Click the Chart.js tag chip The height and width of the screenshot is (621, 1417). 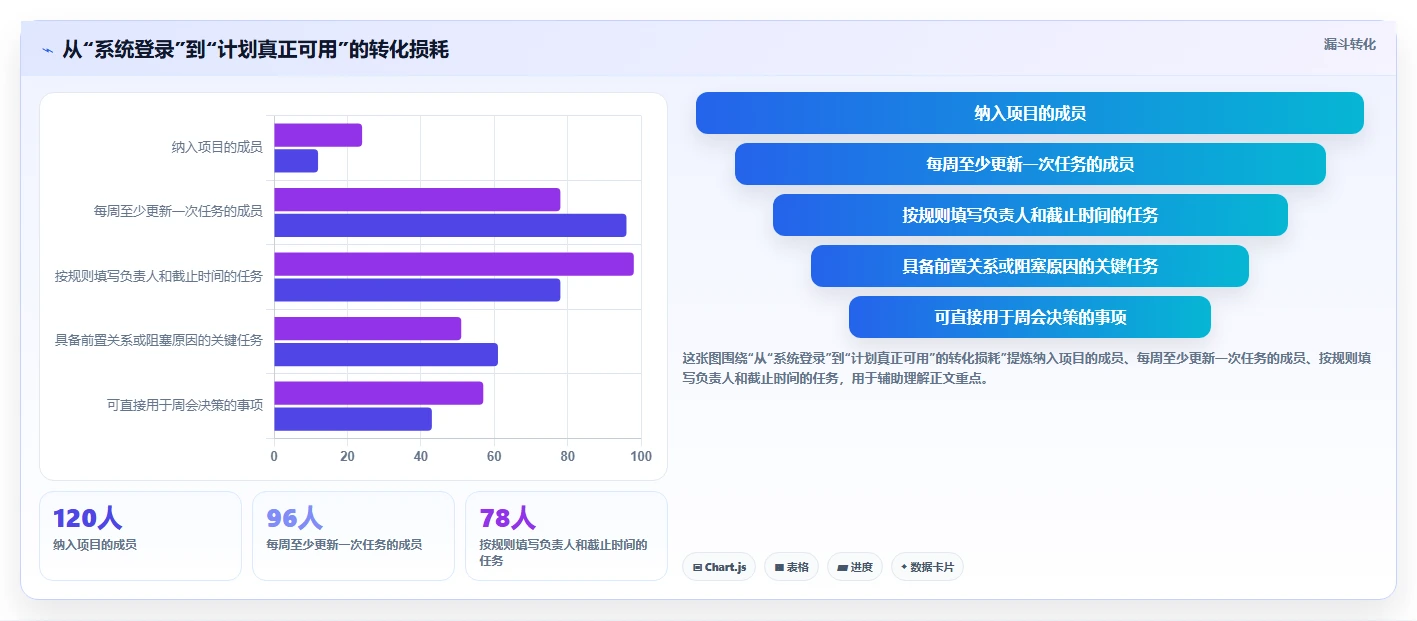pos(719,567)
